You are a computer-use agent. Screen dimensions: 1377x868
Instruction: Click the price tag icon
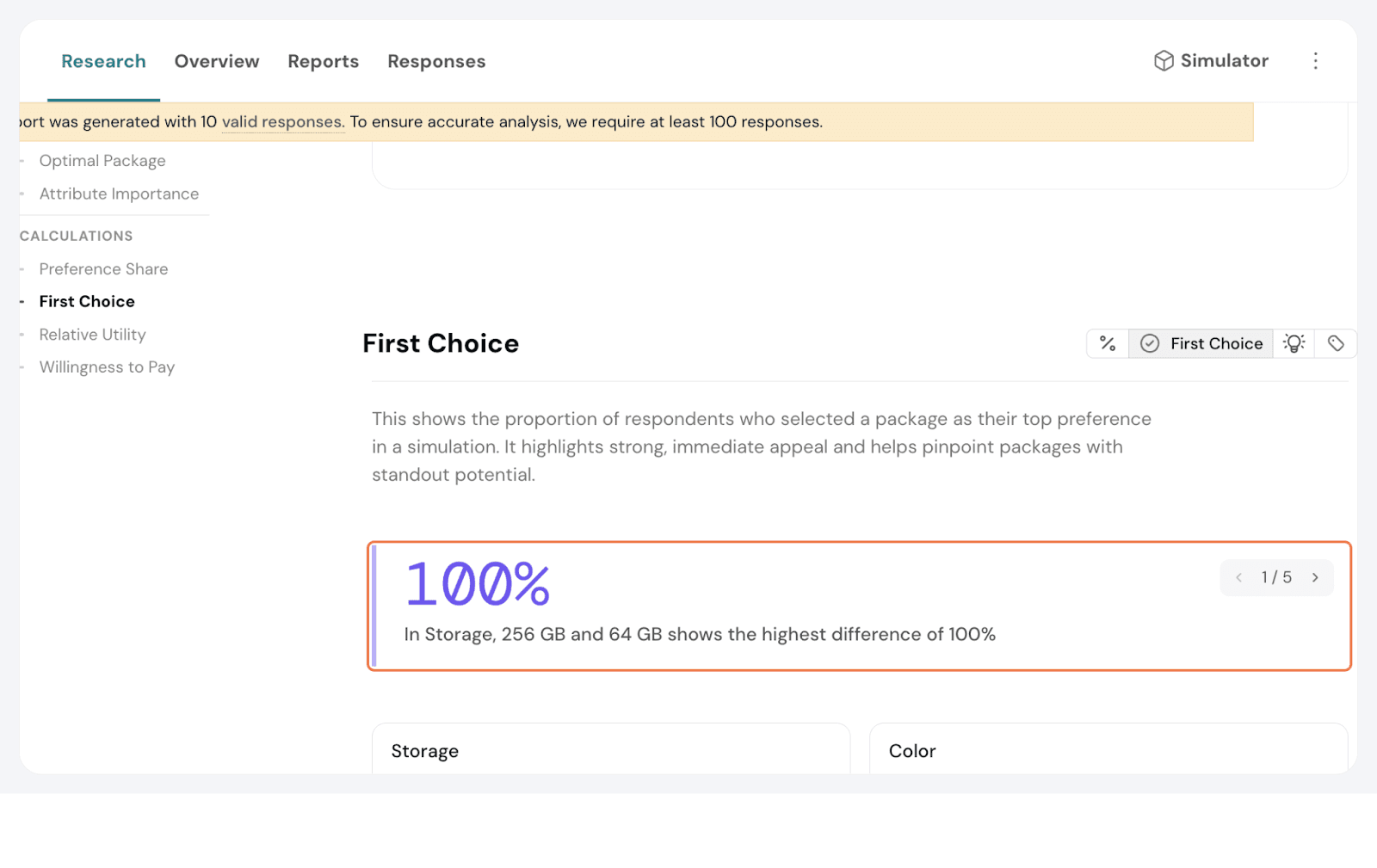[x=1336, y=343]
